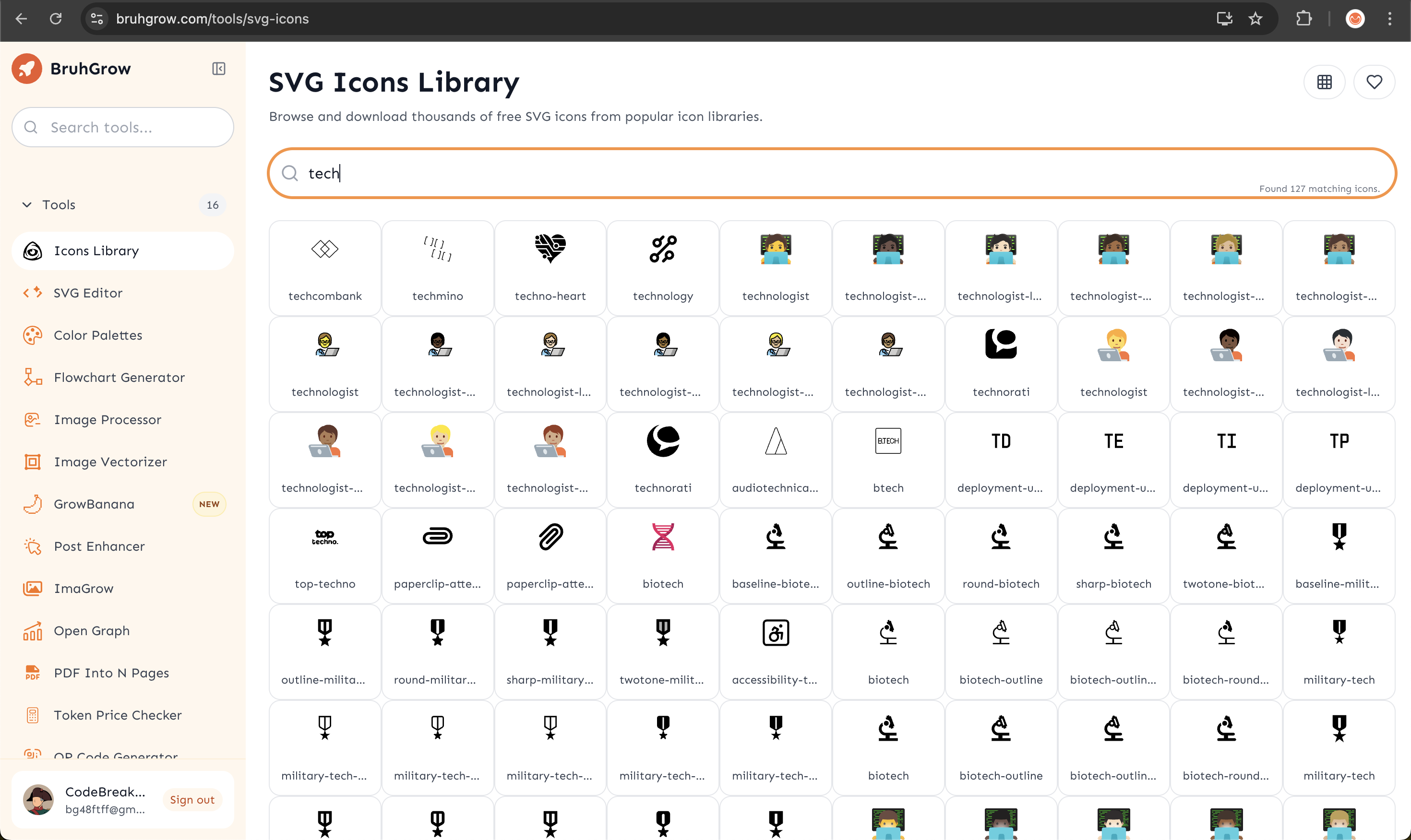The width and height of the screenshot is (1411, 840).
Task: Select the round-biotech icon card
Action: pos(1001,556)
